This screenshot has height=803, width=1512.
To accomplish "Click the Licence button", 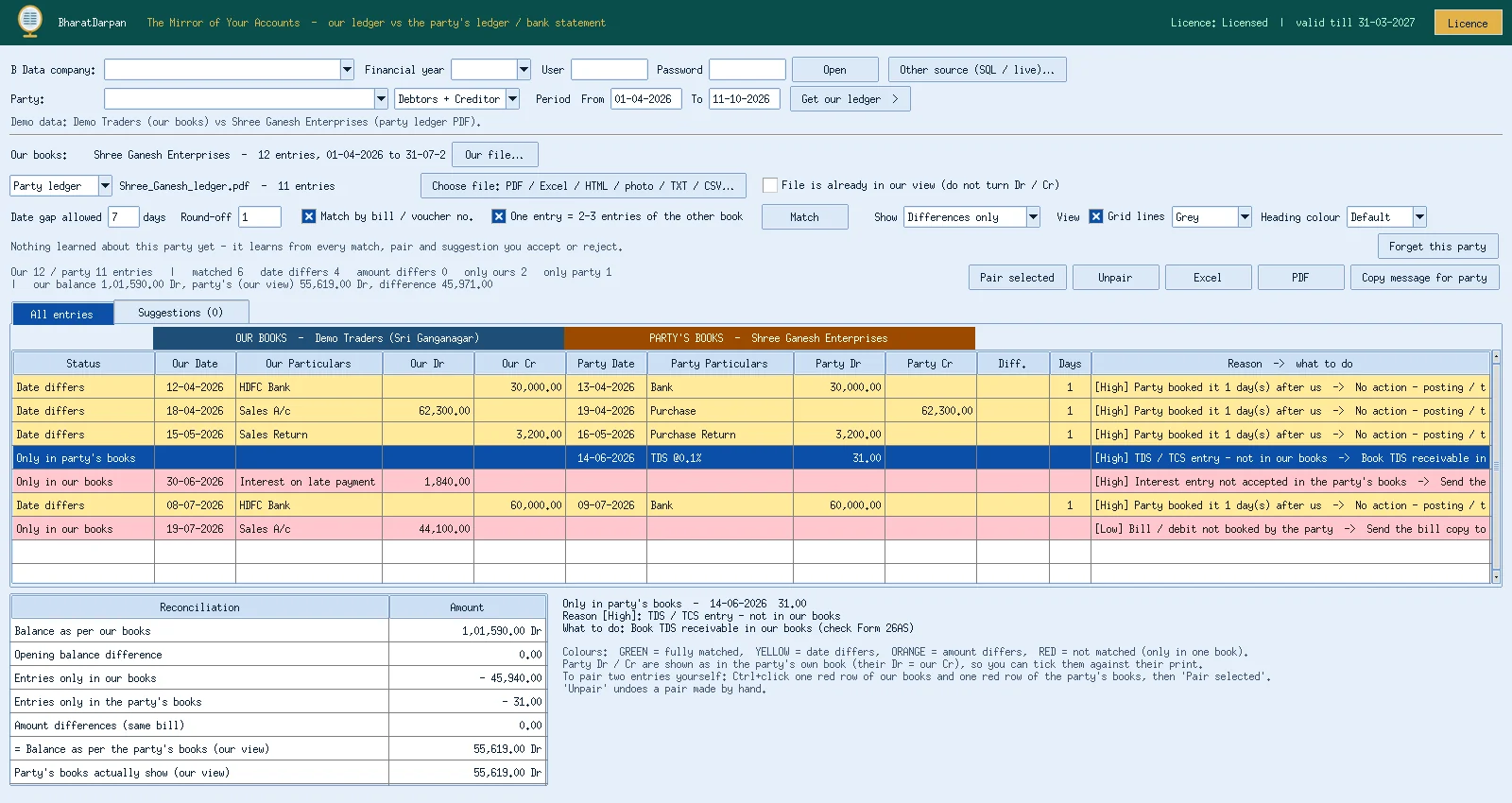I will point(1468,23).
